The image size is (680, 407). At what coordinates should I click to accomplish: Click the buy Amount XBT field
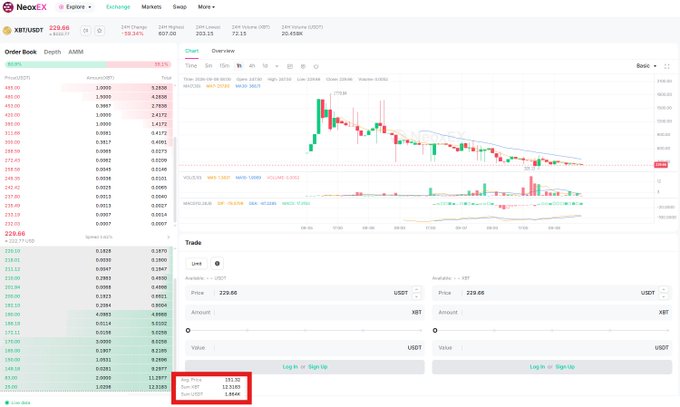305,312
